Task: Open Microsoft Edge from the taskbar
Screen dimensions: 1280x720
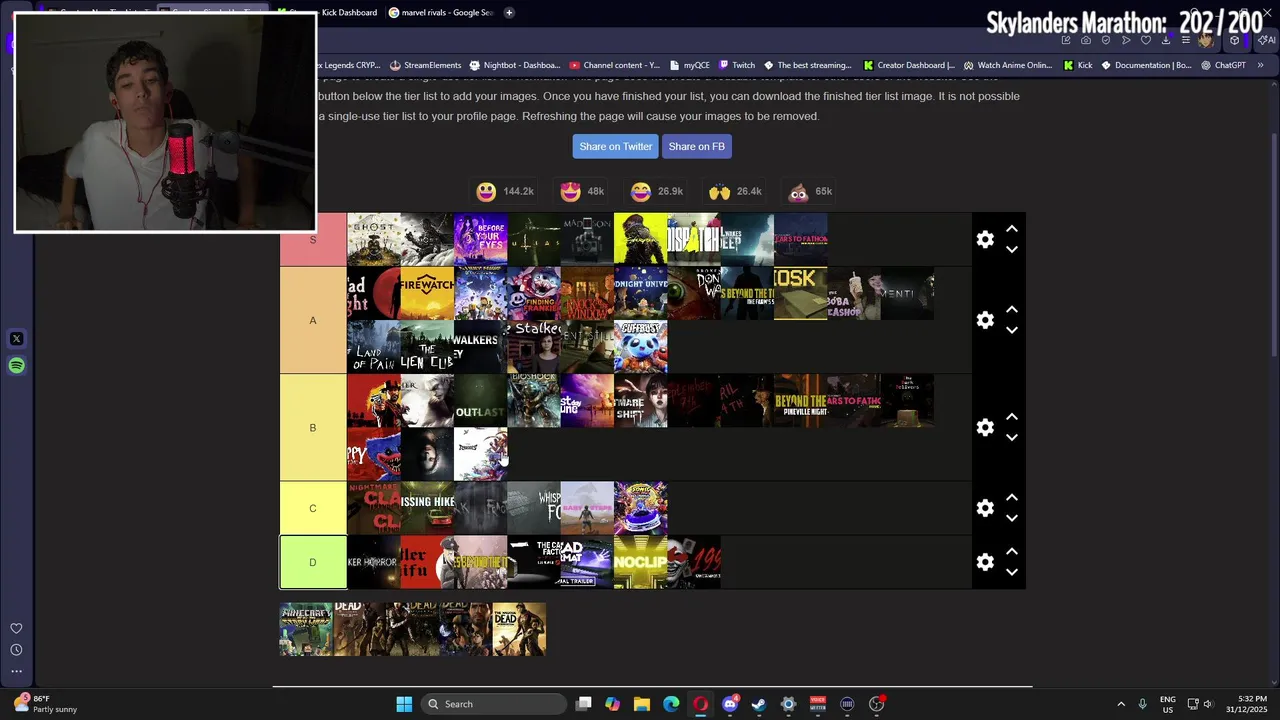Action: pyautogui.click(x=671, y=704)
